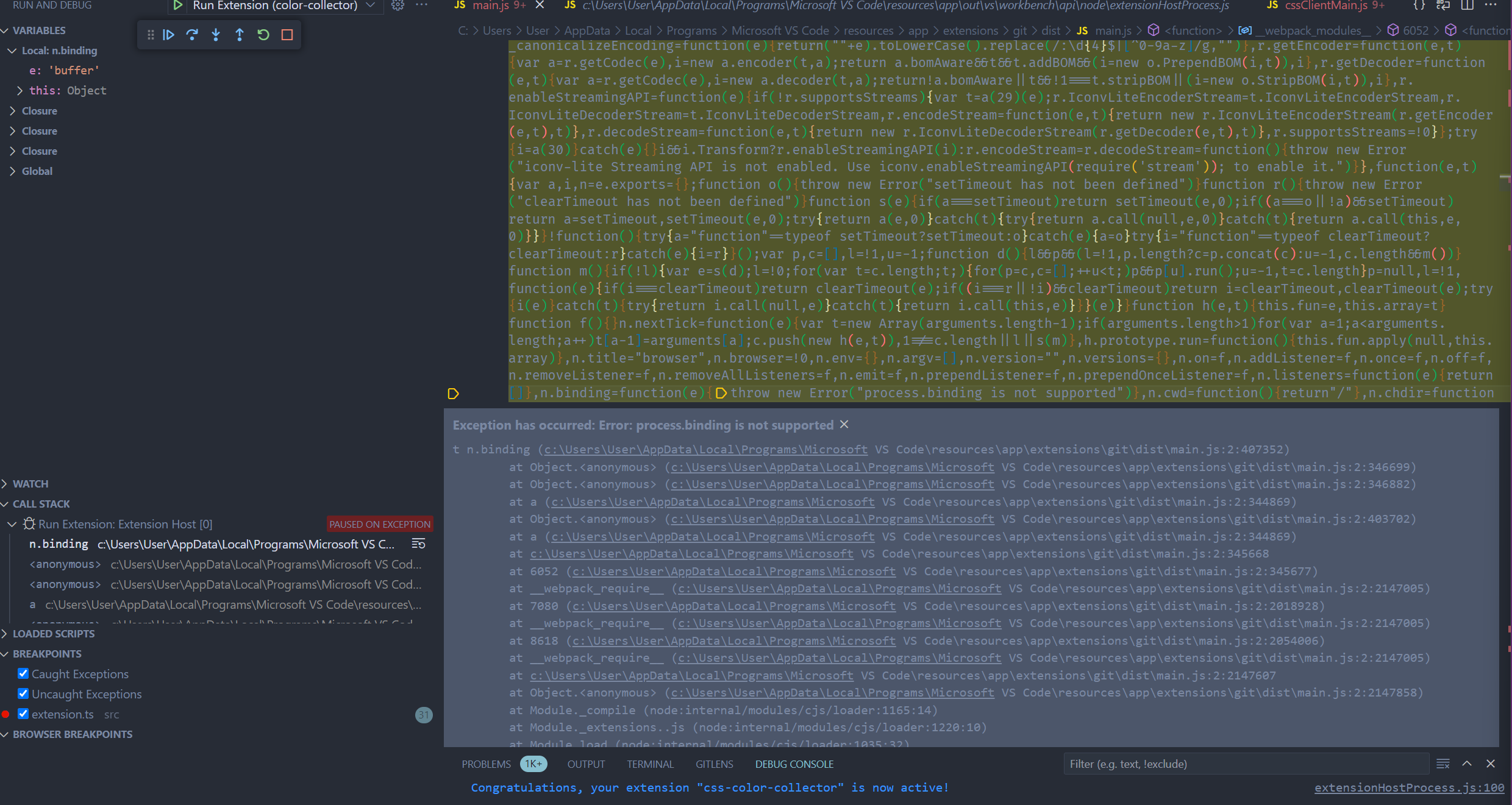
Task: Disable the Uncaught Exceptions breakpoint
Action: click(23, 693)
